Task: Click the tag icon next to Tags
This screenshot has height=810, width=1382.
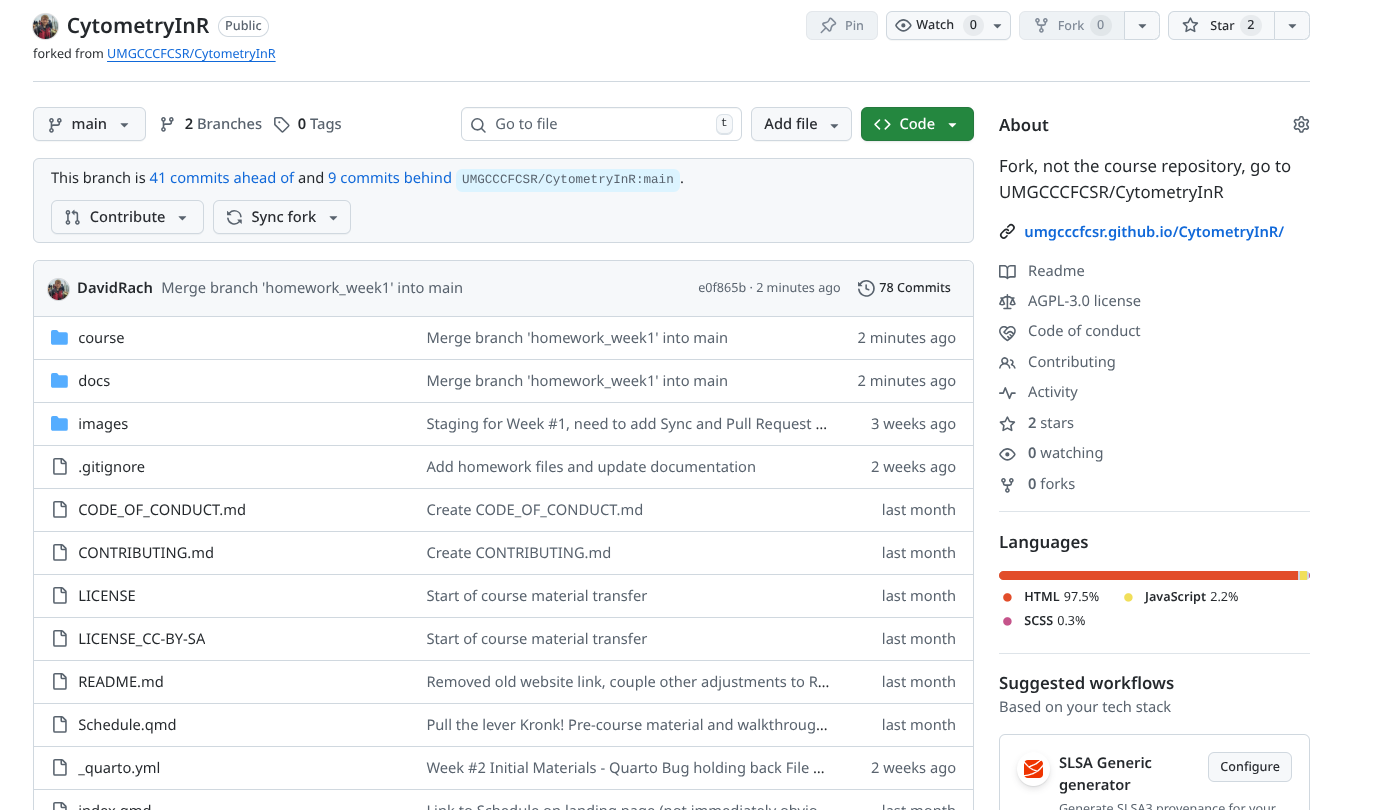Action: (282, 125)
